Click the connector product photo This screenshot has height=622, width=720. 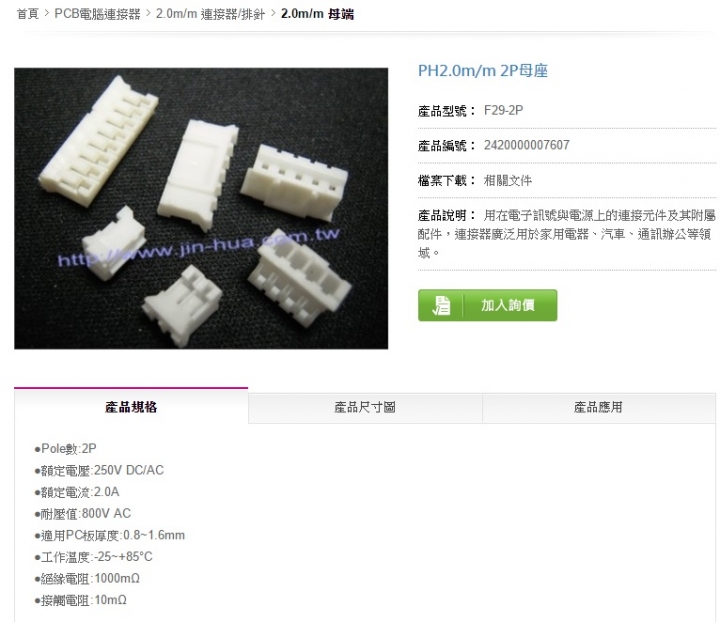coord(201,208)
